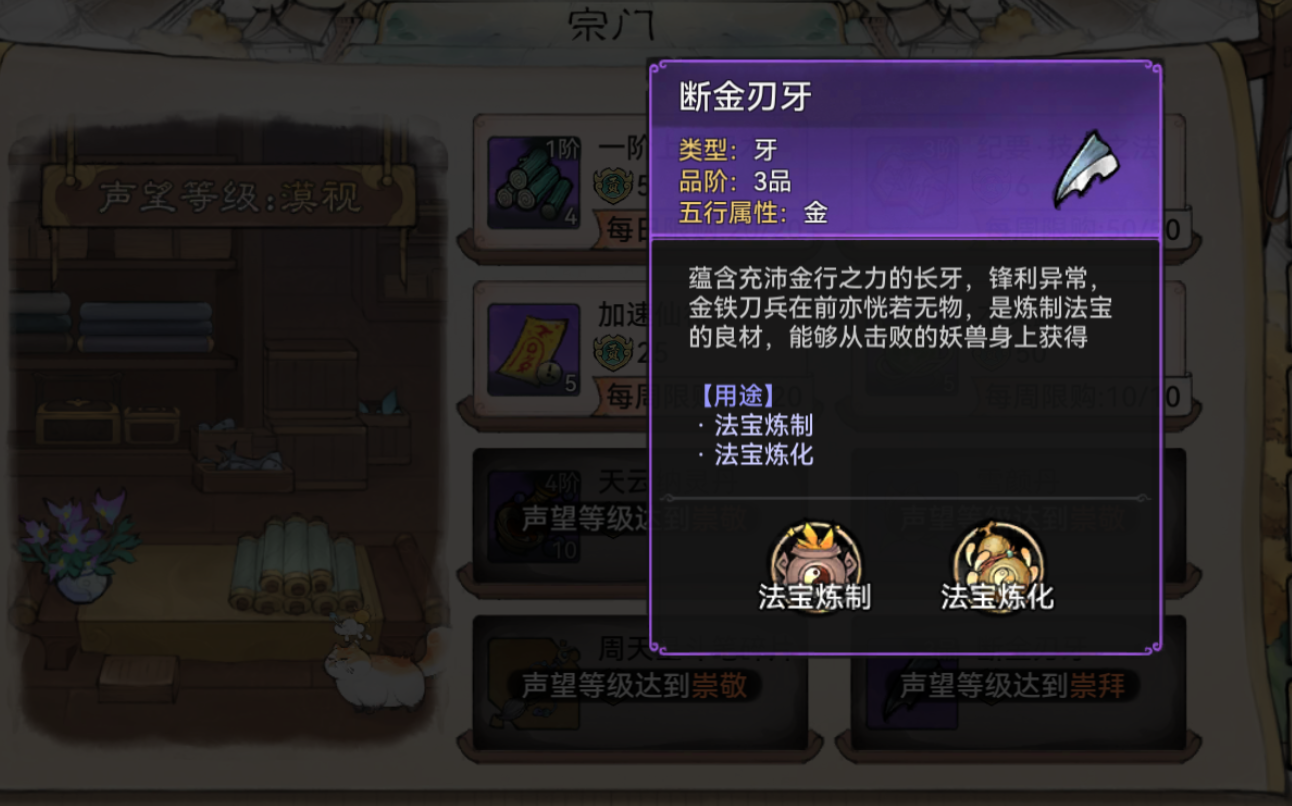Click the 声望等级:漠视 hanging sign
Screen dimensions: 1292x806
(229, 197)
